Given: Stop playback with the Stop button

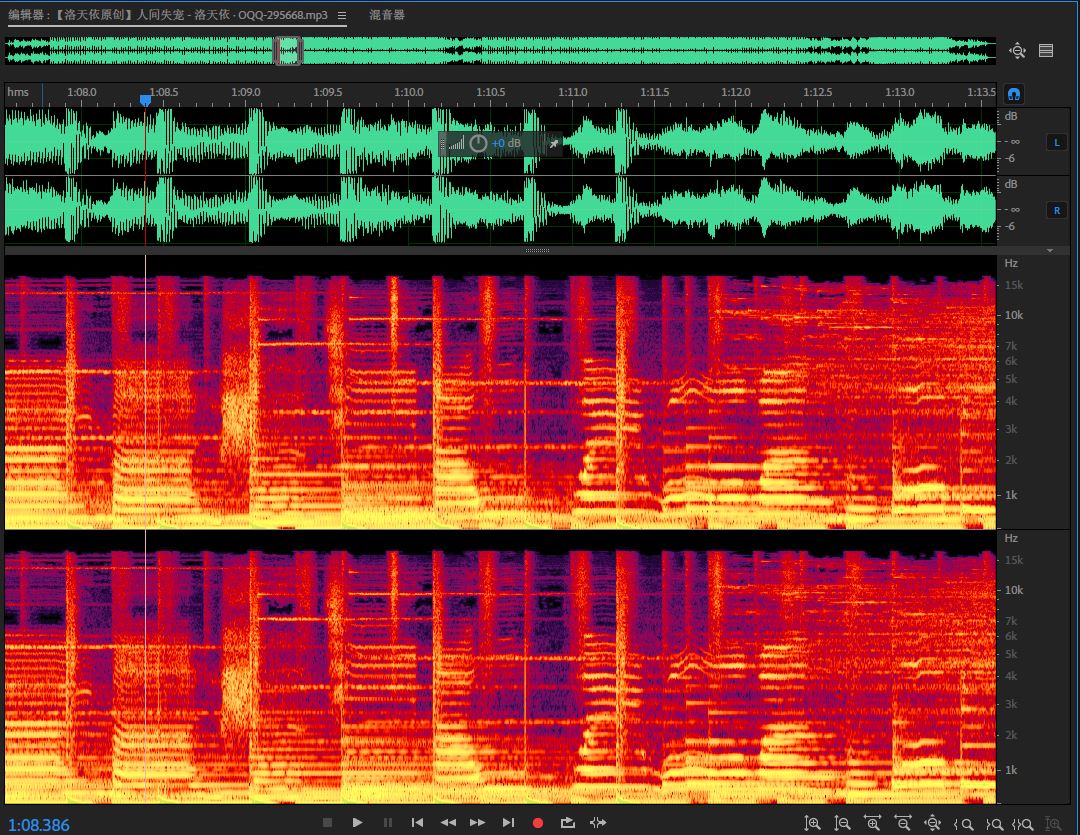Looking at the screenshot, I should point(328,823).
